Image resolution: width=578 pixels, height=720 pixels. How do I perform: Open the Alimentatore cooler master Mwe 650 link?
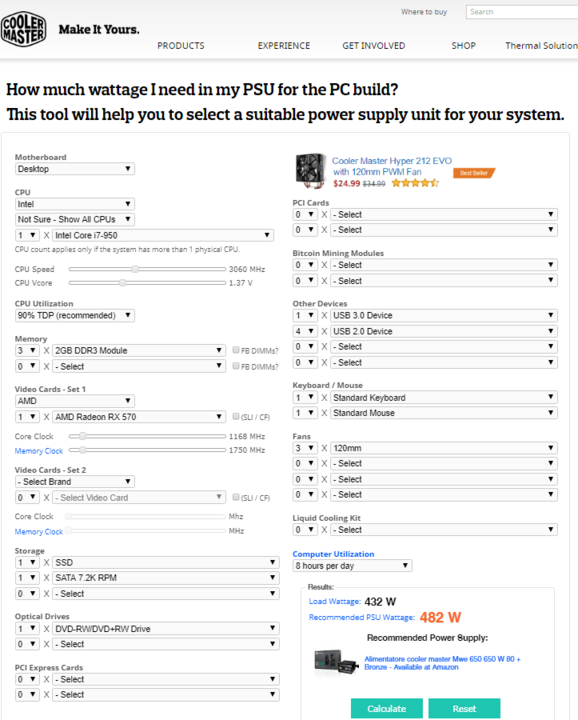coord(442,663)
